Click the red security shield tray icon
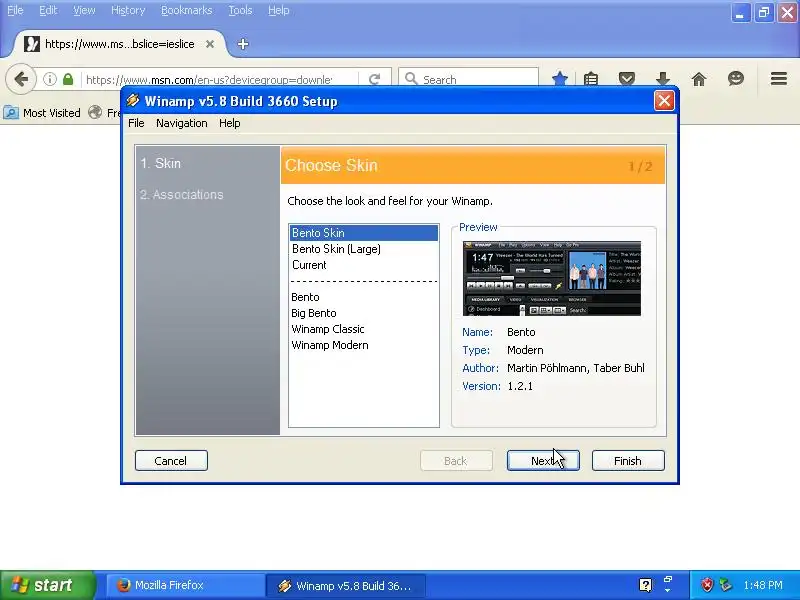Viewport: 800px width, 600px height. pos(707,585)
